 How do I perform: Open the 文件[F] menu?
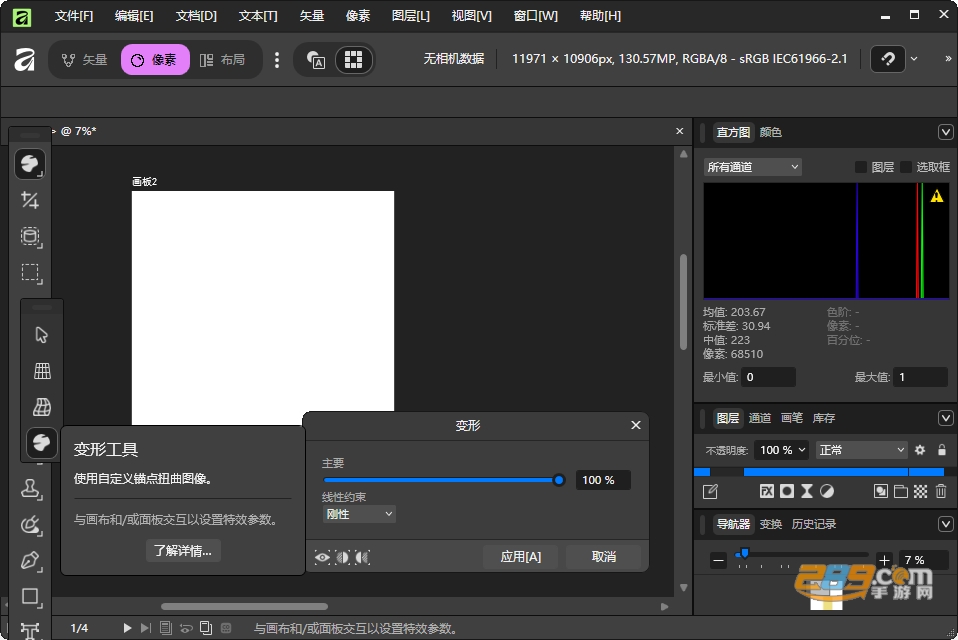point(74,16)
